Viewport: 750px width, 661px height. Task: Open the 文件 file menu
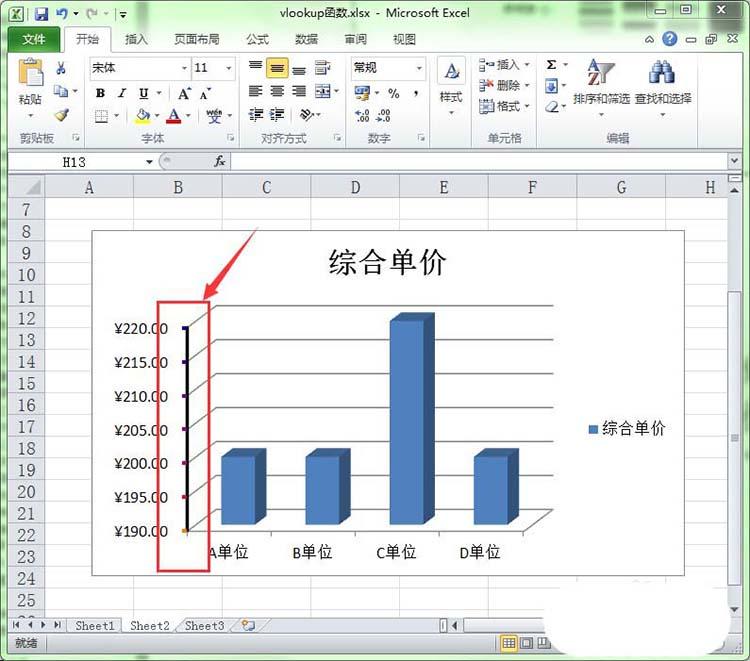[x=34, y=40]
